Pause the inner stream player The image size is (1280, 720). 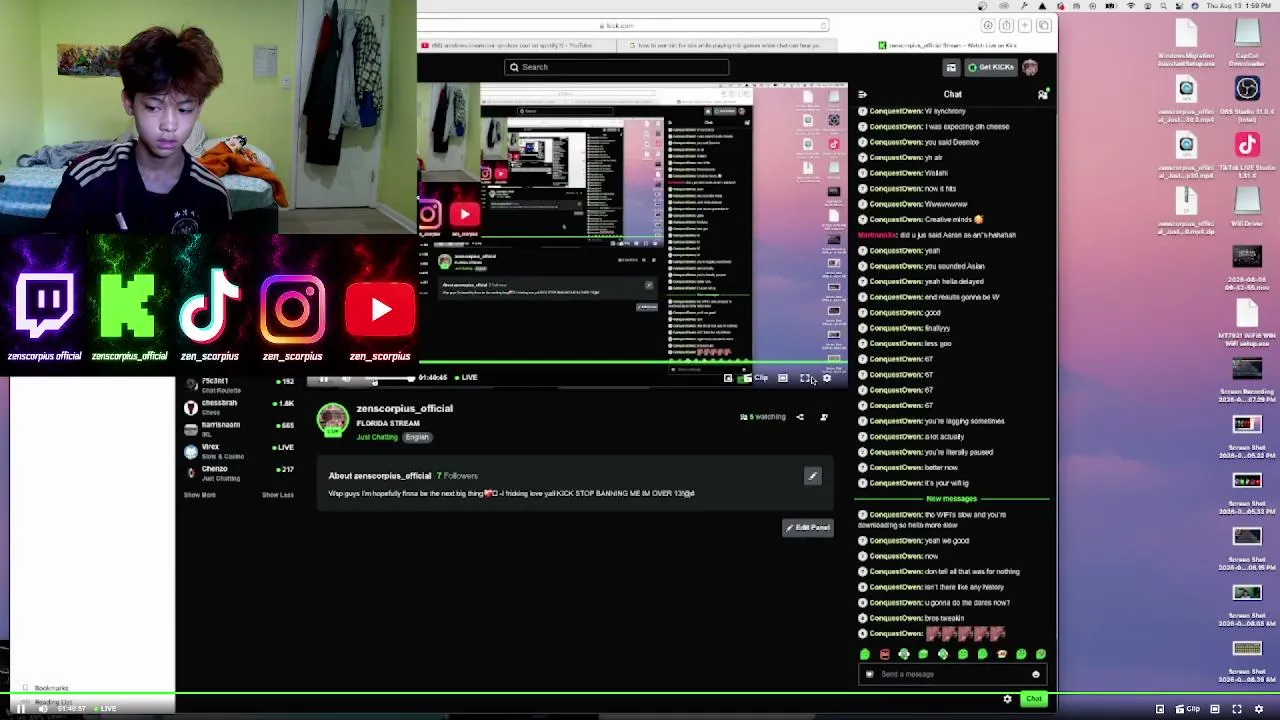(x=323, y=378)
